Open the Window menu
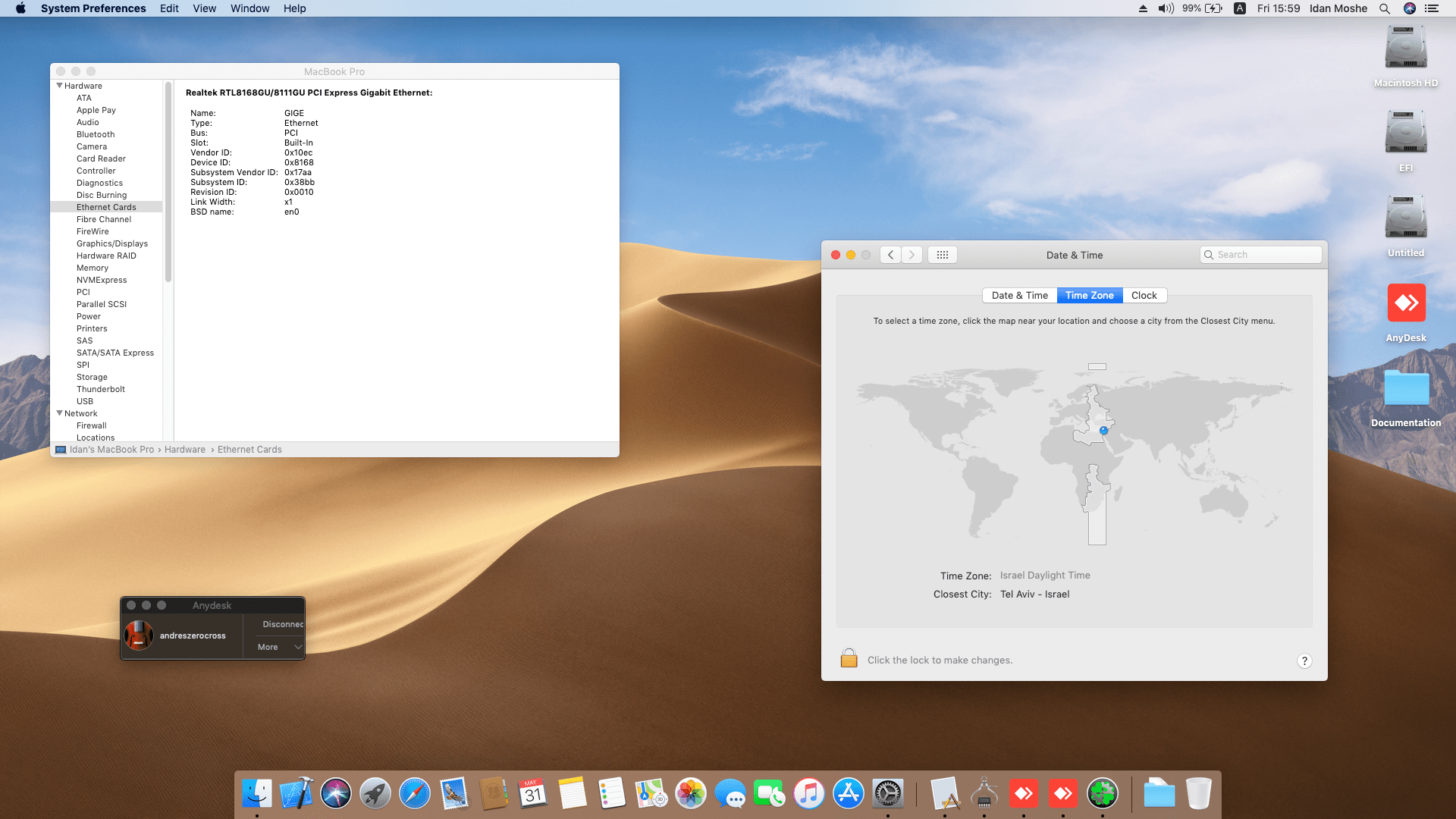1456x819 pixels. 249,8
